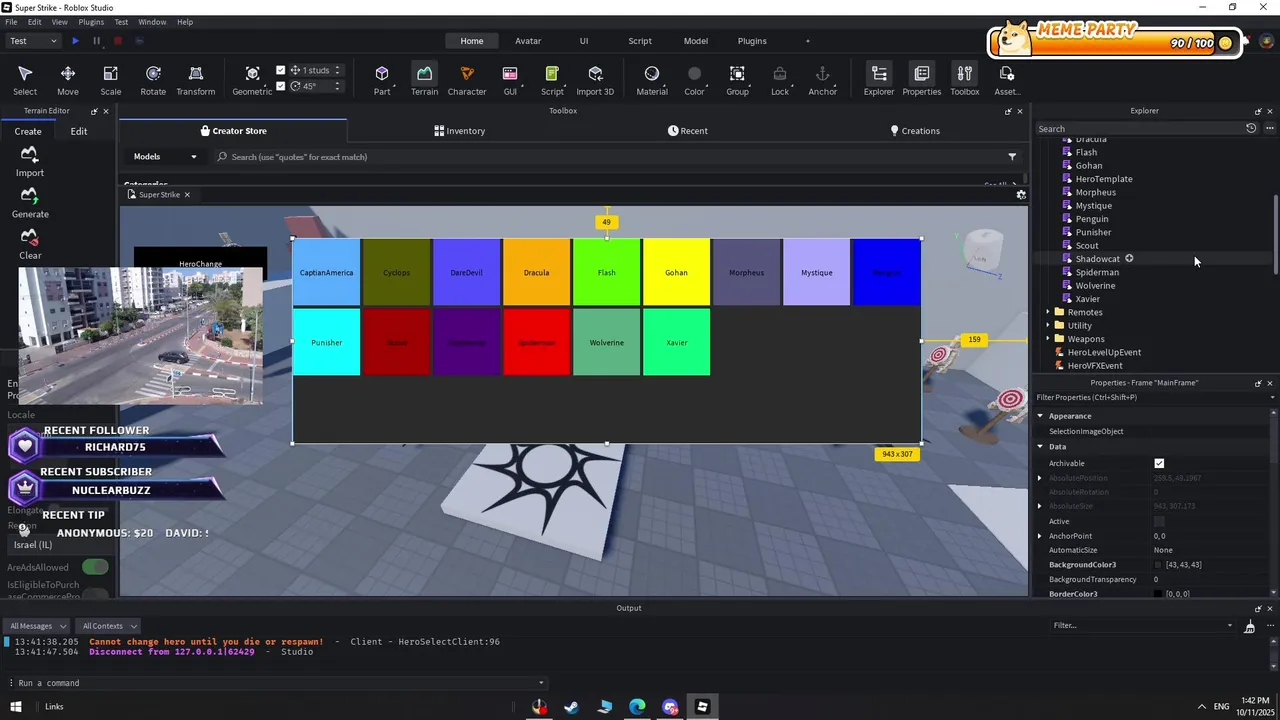Open the Geometric collisions mode button
The width and height of the screenshot is (1280, 720).
pyautogui.click(x=252, y=80)
